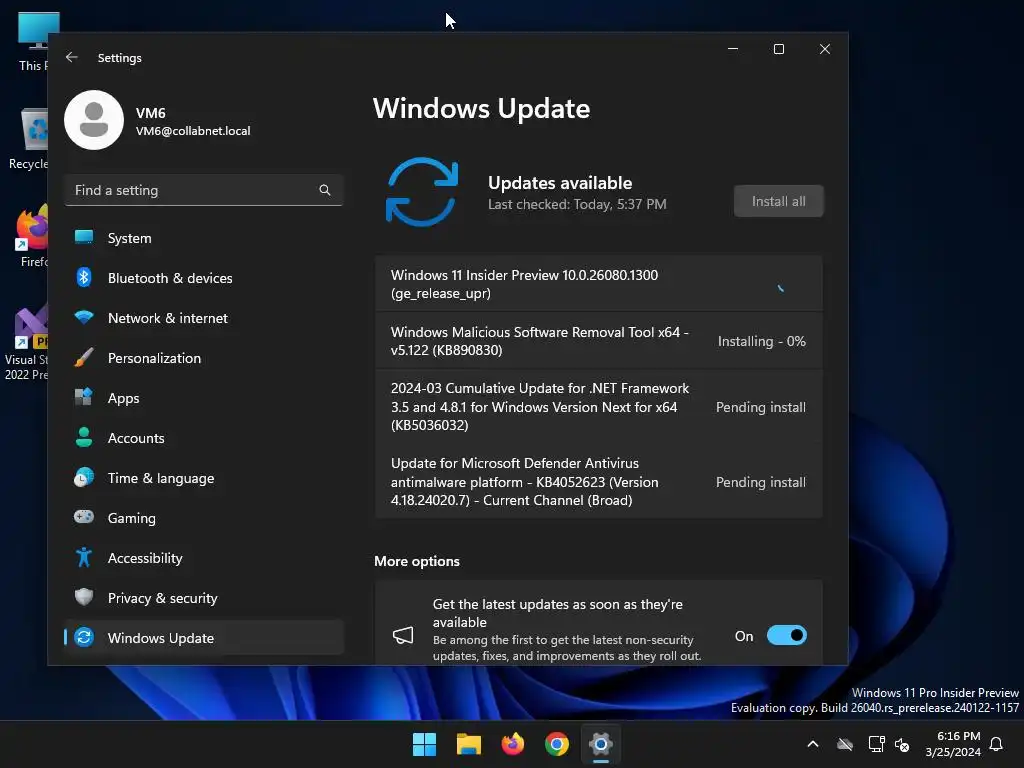This screenshot has height=768, width=1024.
Task: Click the More options heading
Action: point(417,561)
